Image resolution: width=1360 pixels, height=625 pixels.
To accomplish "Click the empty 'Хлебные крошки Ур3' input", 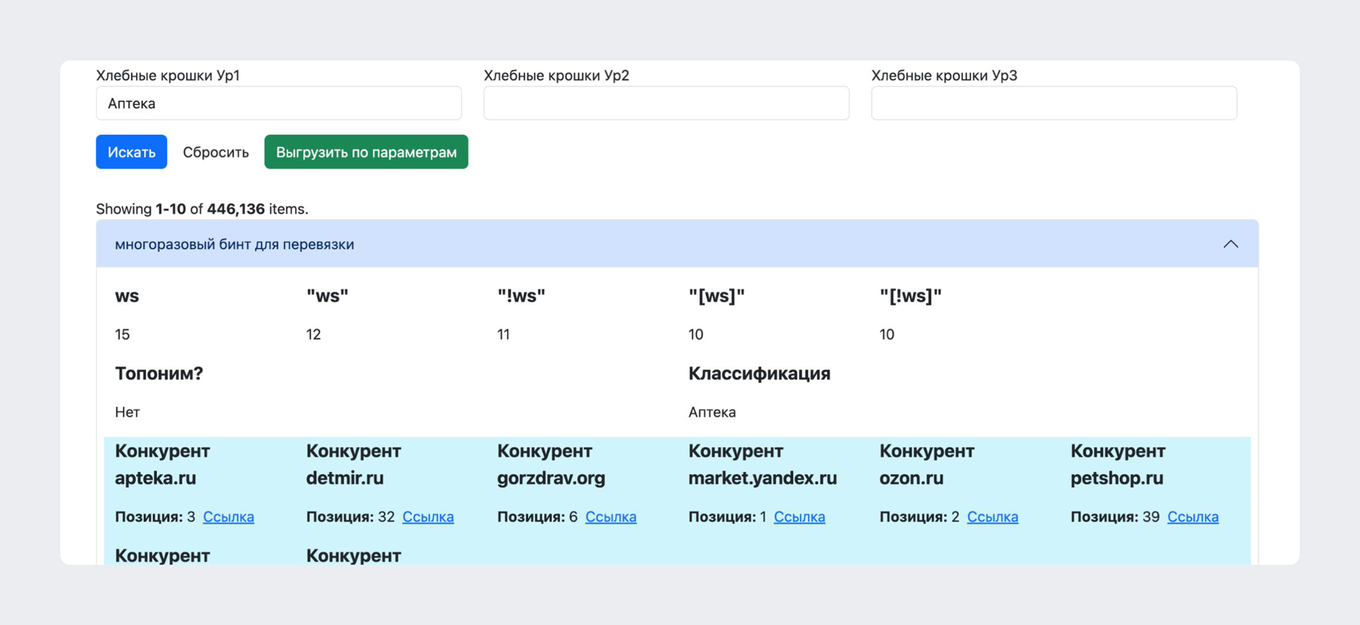I will point(1053,103).
